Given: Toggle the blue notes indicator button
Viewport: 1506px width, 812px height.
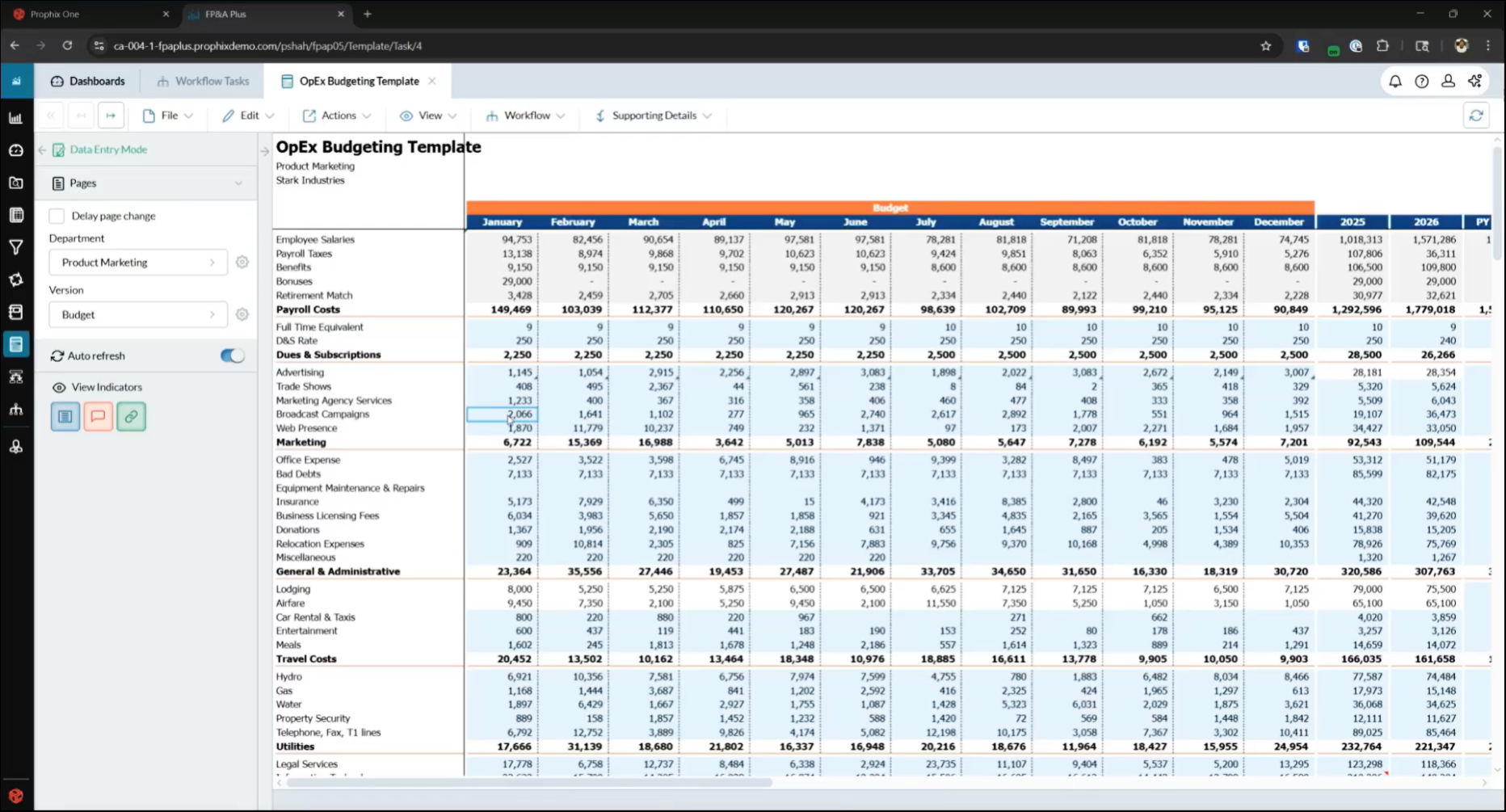Looking at the screenshot, I should (65, 416).
